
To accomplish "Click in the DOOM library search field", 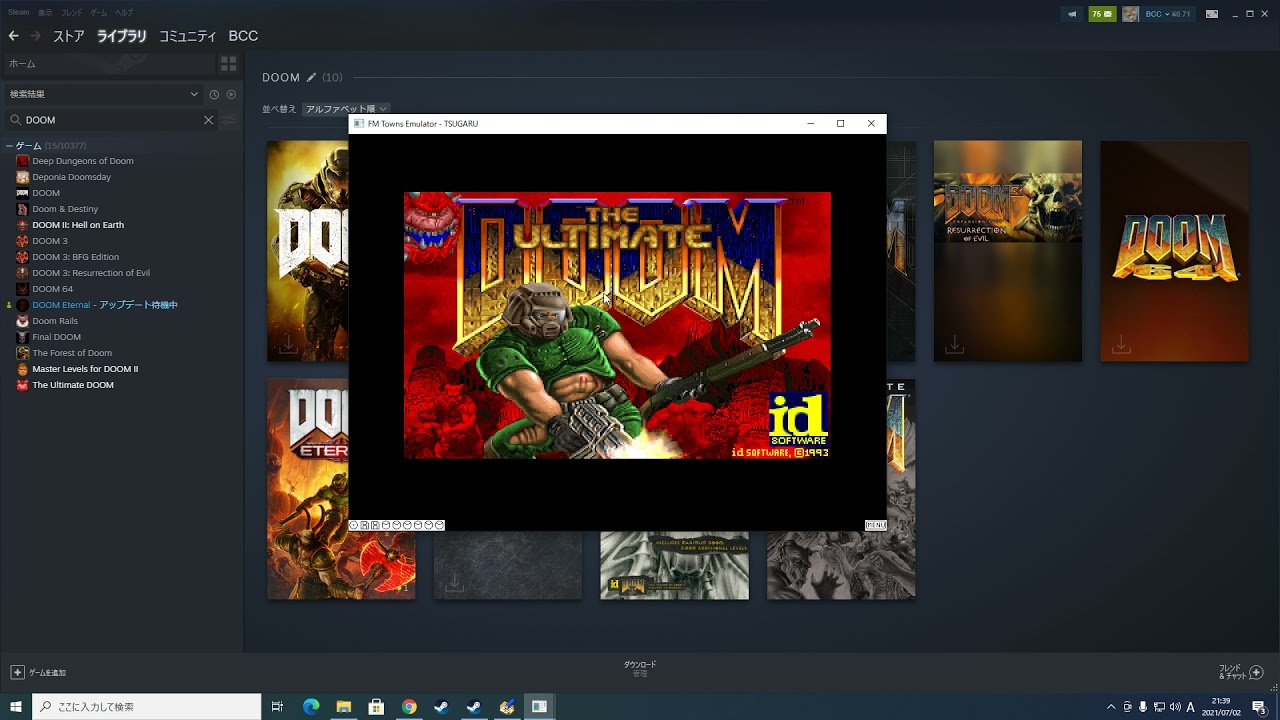I will tap(112, 120).
